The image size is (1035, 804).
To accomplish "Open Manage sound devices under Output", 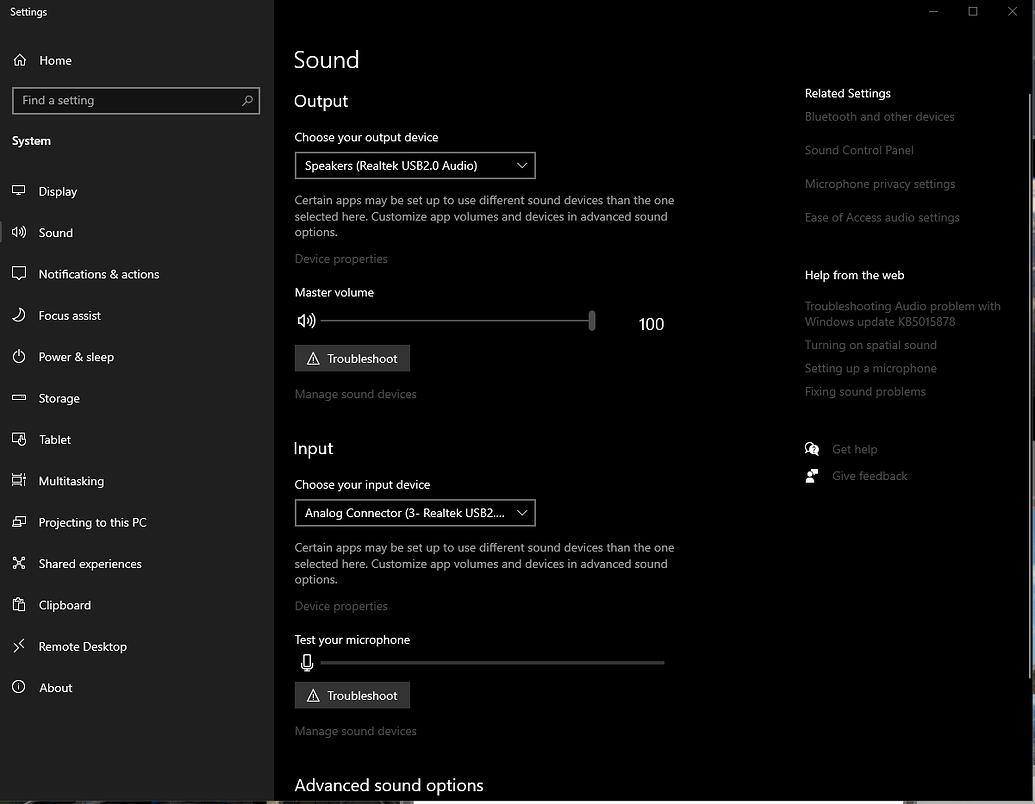I will 355,394.
